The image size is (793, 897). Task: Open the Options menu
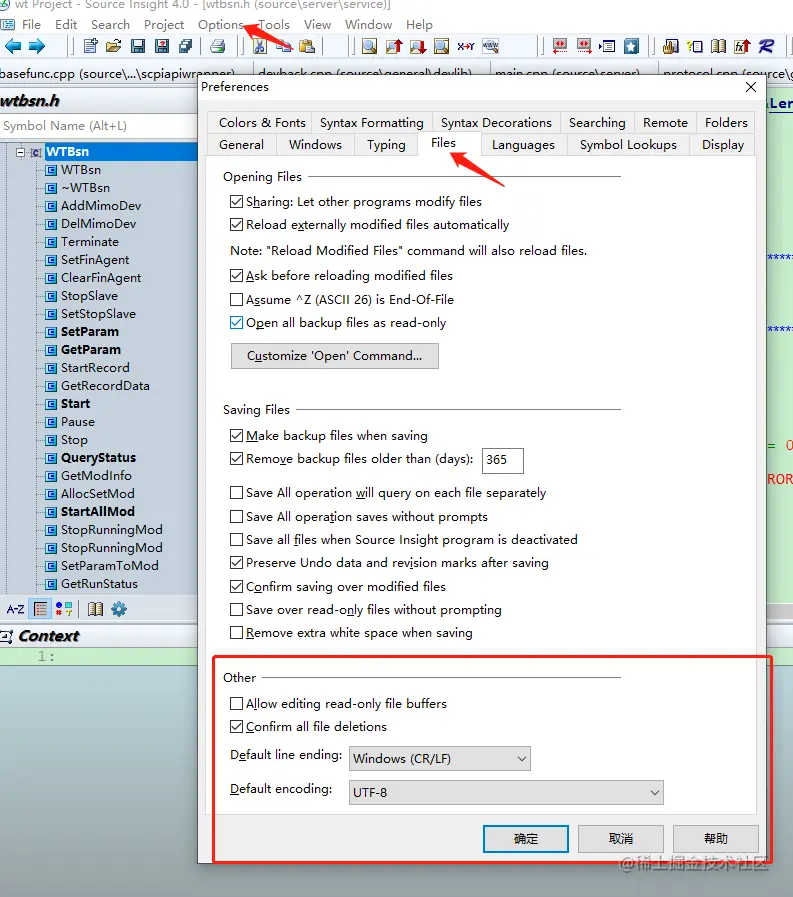221,25
